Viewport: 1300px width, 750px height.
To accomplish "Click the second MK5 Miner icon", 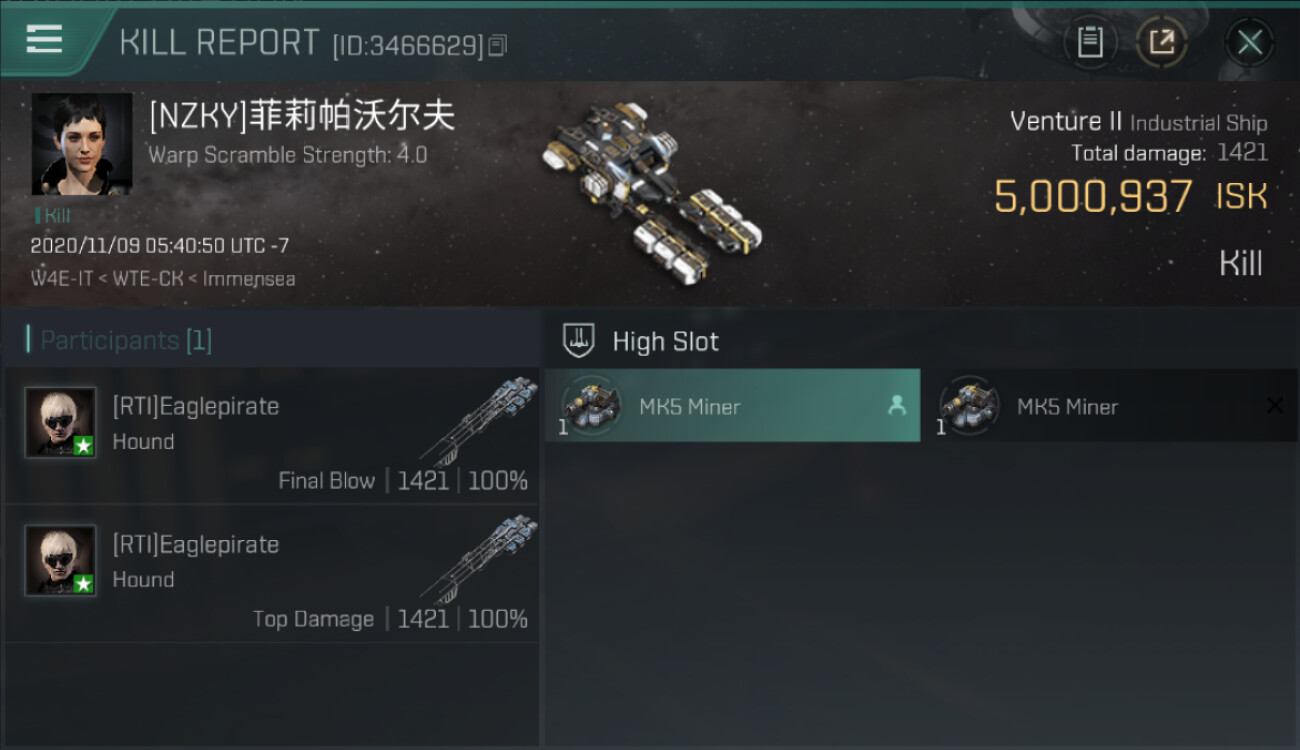I will coord(969,405).
